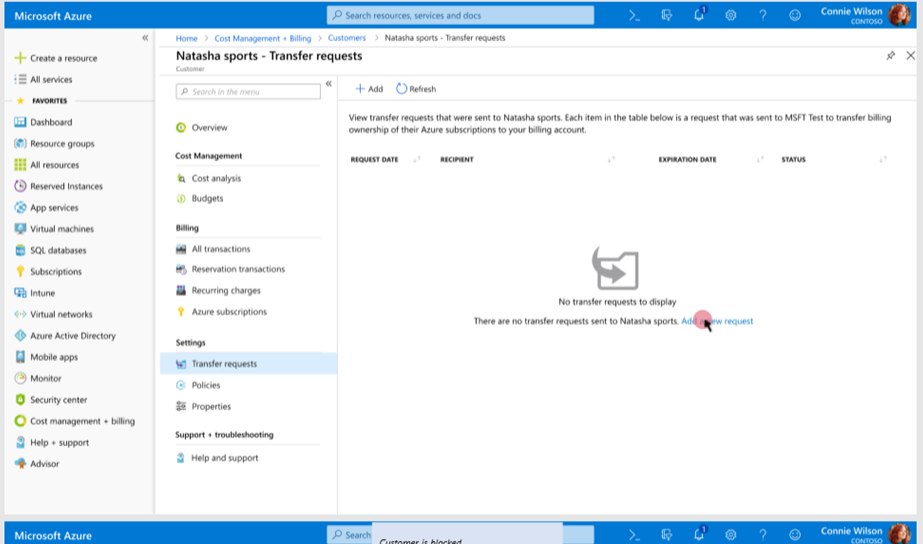The height and width of the screenshot is (544, 923).
Task: Open the feedback smiley icon
Action: coord(795,16)
